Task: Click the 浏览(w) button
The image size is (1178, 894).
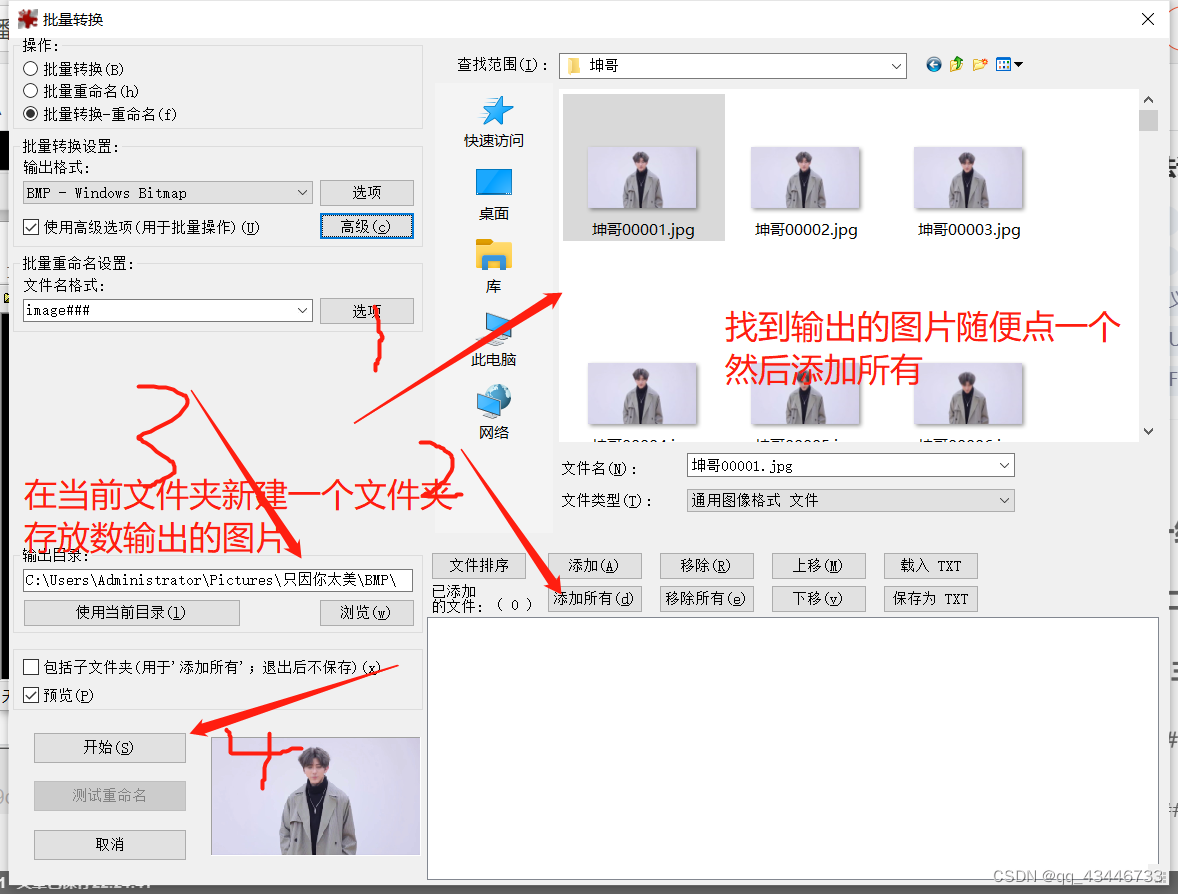Action: coord(367,613)
